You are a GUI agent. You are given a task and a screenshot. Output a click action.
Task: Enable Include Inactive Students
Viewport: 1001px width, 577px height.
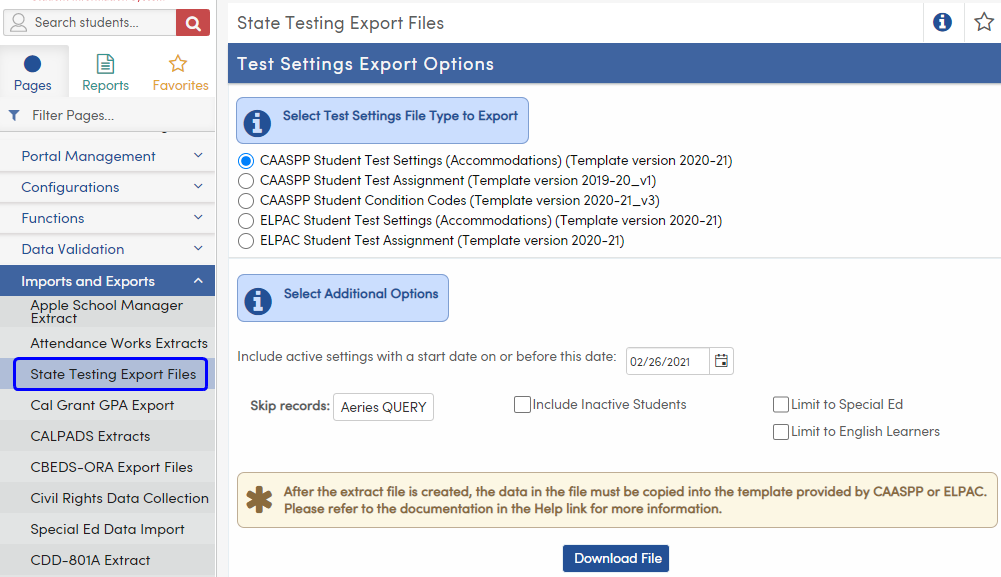(x=521, y=404)
